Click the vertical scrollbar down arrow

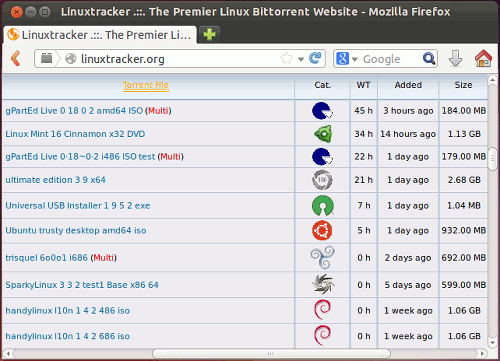492,342
